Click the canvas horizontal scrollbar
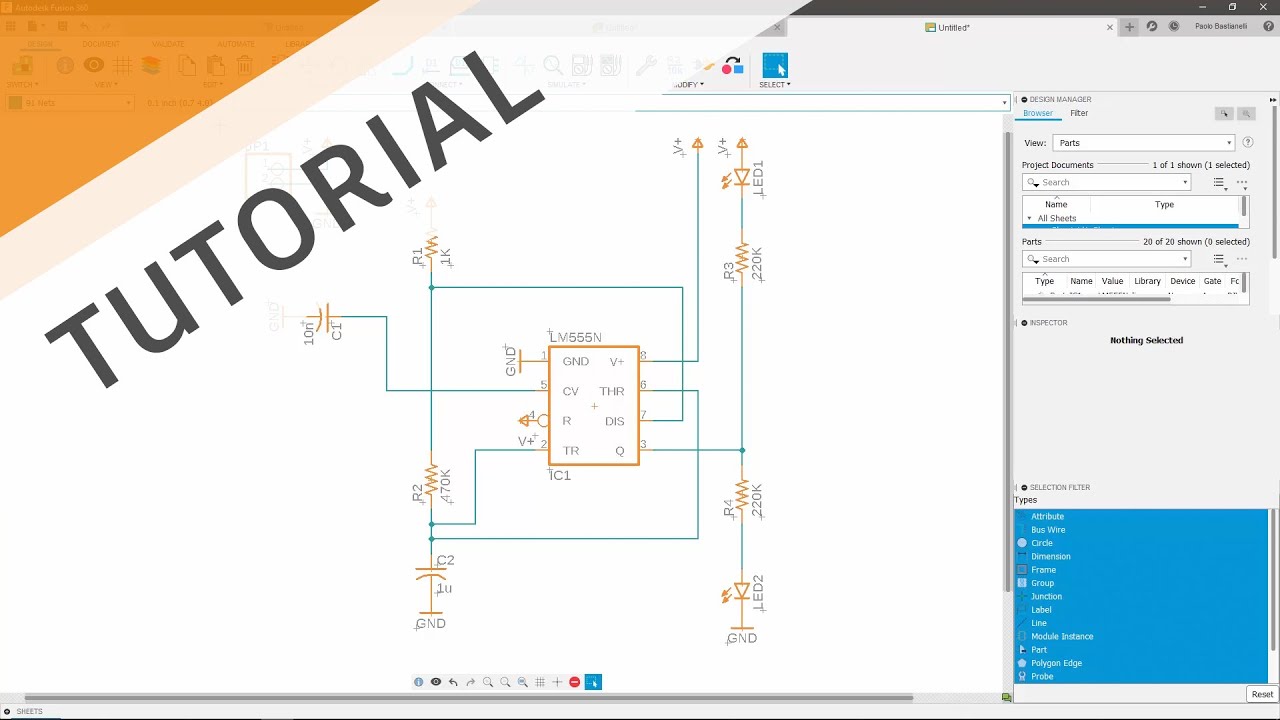The height and width of the screenshot is (720, 1280). tap(468, 697)
